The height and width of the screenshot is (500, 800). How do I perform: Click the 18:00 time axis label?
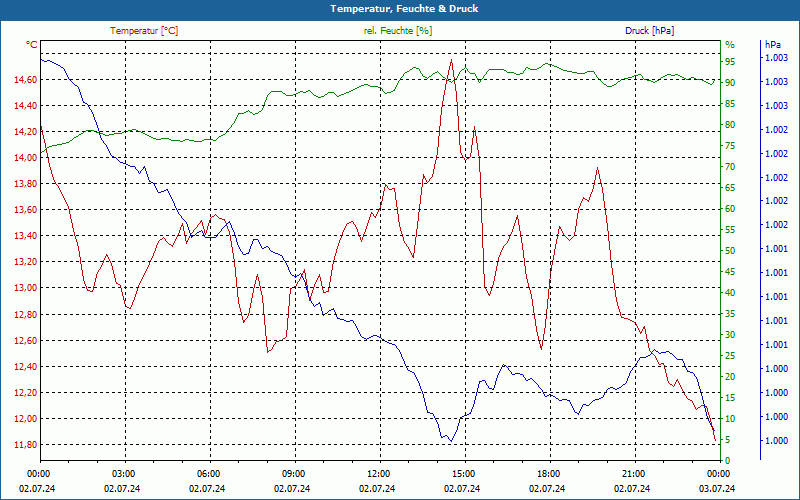pyautogui.click(x=547, y=474)
